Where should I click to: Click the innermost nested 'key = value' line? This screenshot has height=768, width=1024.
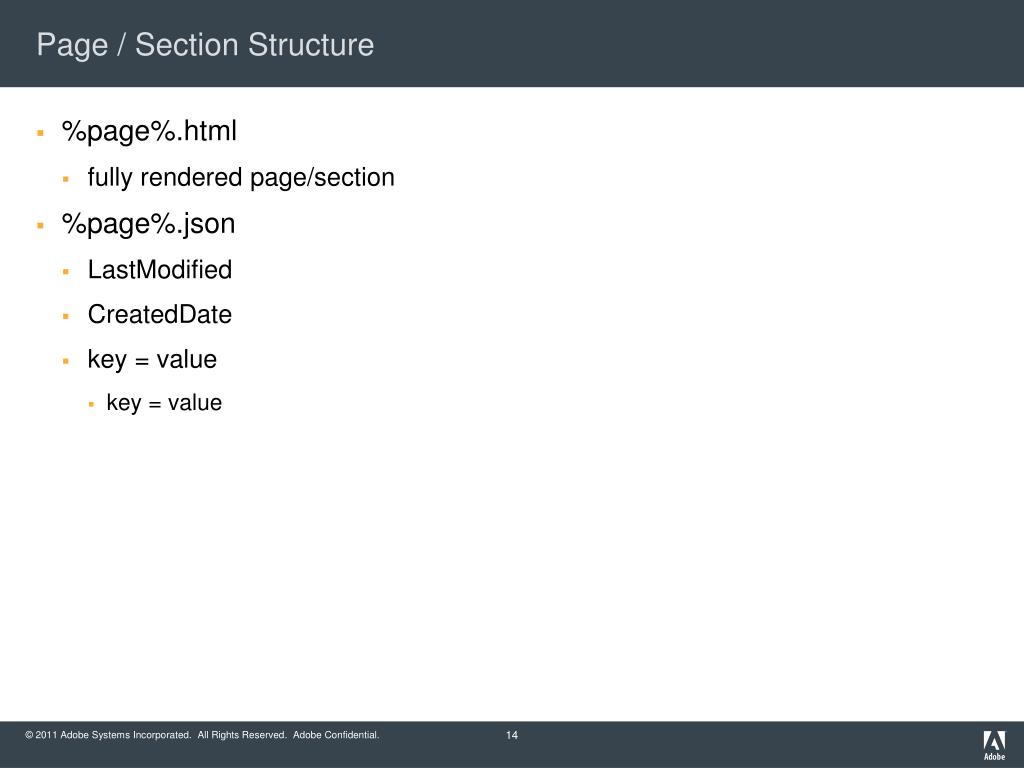click(164, 403)
